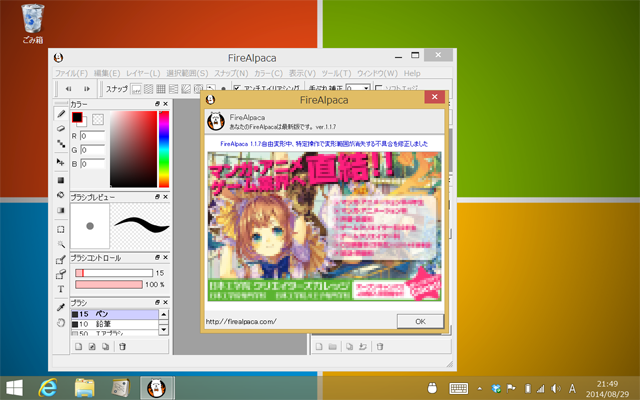The width and height of the screenshot is (640, 400).
Task: Close the FireAlpaca update dialog
Action: pyautogui.click(x=434, y=97)
